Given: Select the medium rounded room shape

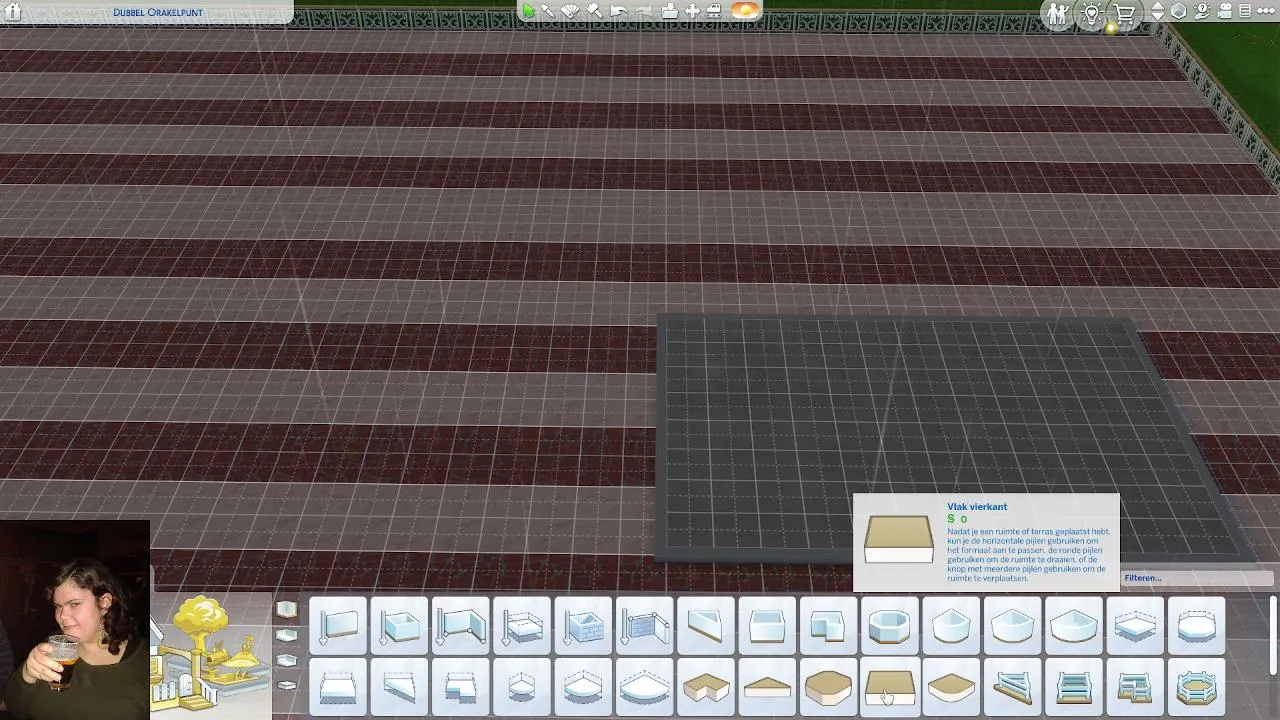Looking at the screenshot, I should (x=1012, y=626).
